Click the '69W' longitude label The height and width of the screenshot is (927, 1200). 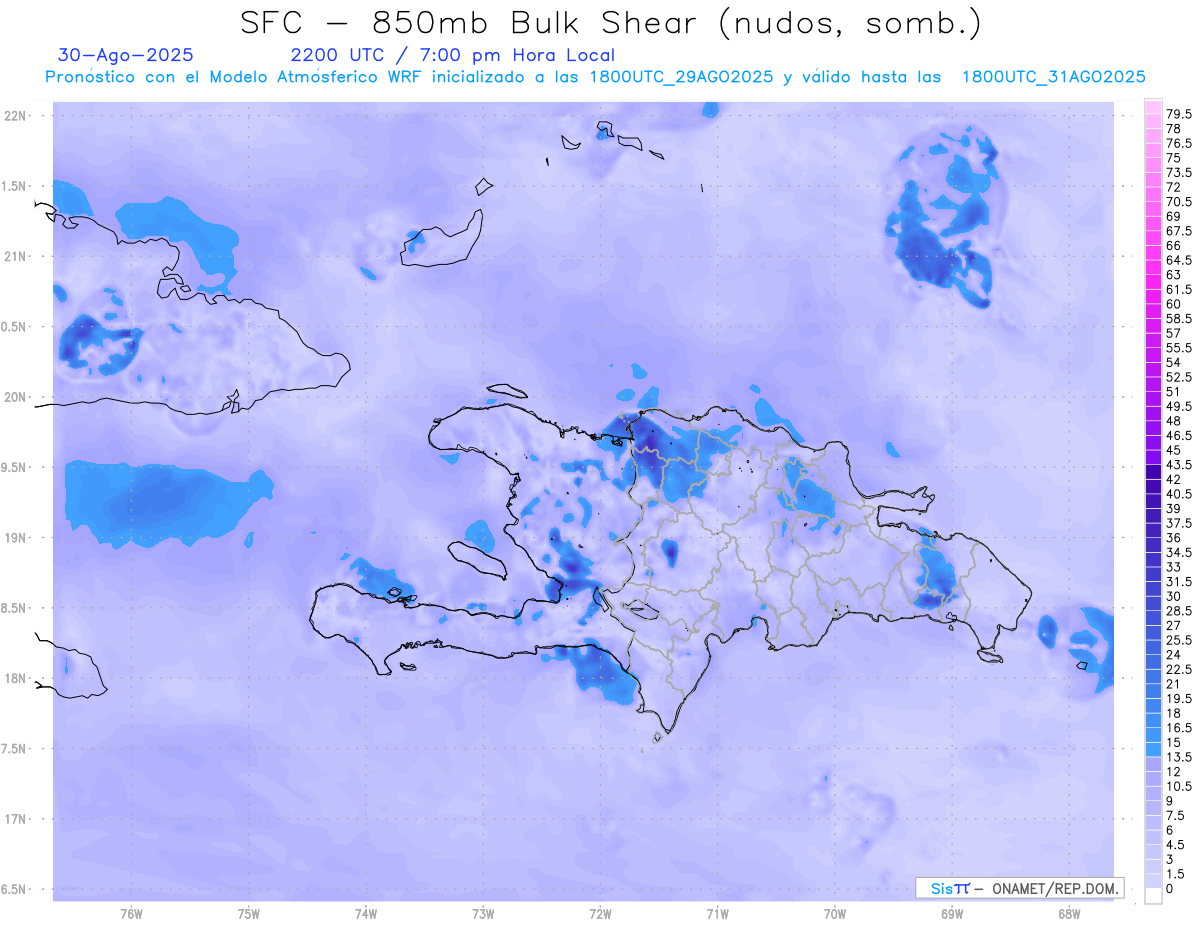pos(951,913)
